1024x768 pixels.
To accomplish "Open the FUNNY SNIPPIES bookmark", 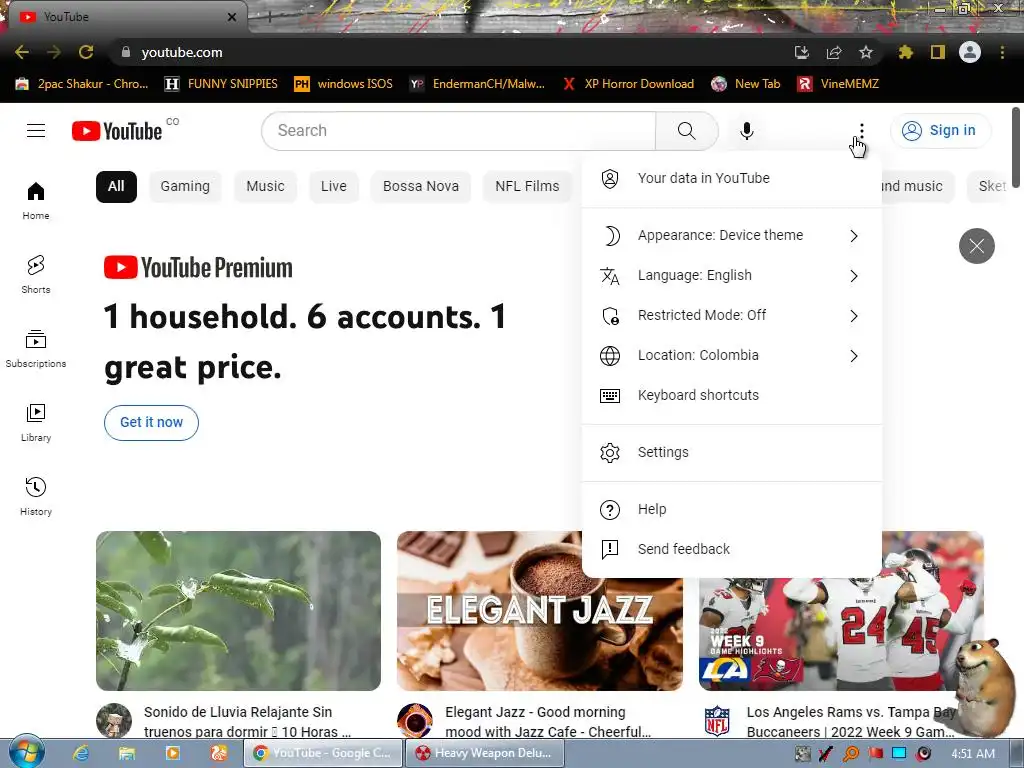I will pyautogui.click(x=221, y=84).
